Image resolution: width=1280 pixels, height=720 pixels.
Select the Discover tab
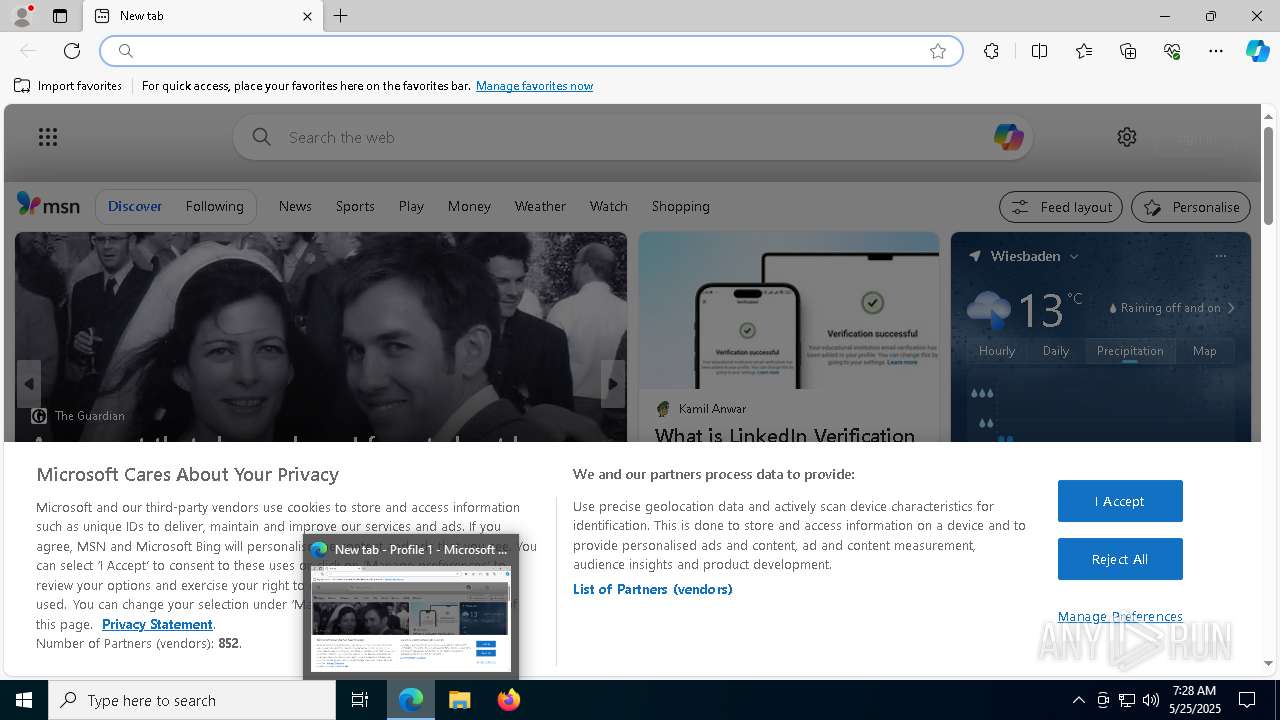[x=135, y=206]
